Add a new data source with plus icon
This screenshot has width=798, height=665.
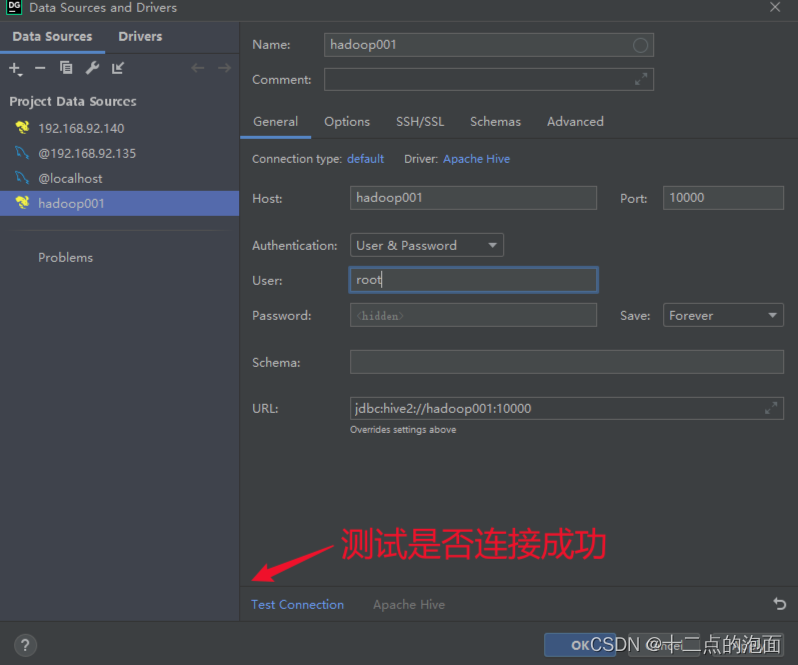[15, 68]
